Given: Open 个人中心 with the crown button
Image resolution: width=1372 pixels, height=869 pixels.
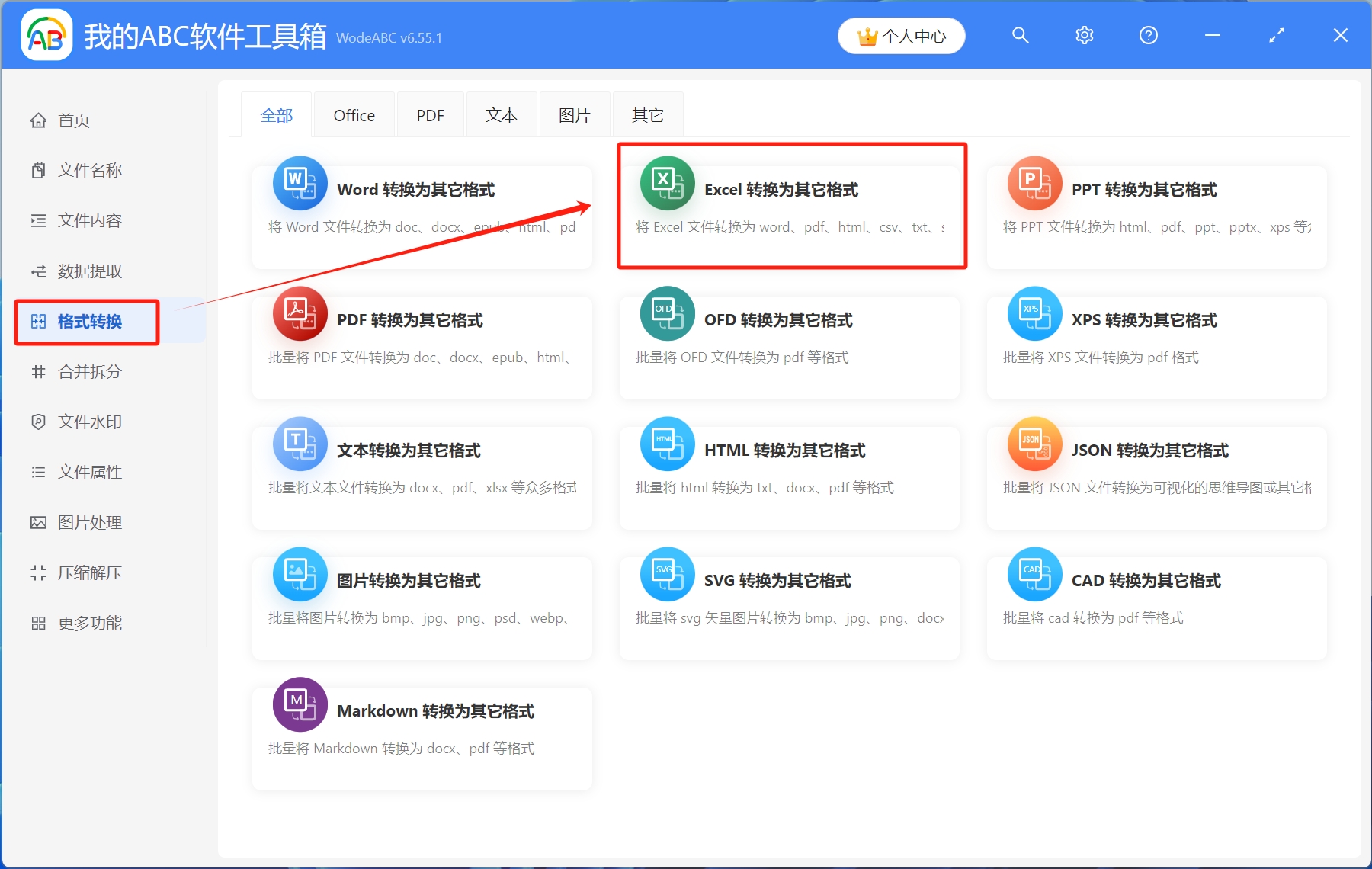Looking at the screenshot, I should [901, 35].
